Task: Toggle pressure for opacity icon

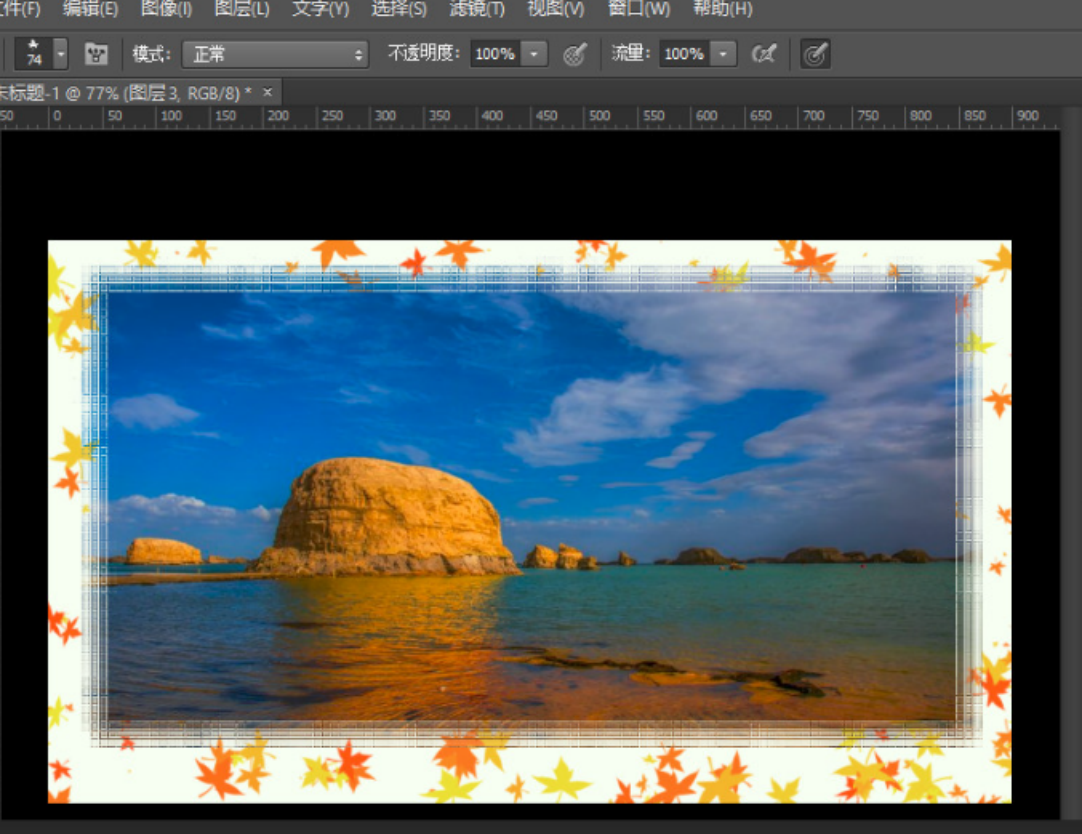Action: [x=574, y=54]
